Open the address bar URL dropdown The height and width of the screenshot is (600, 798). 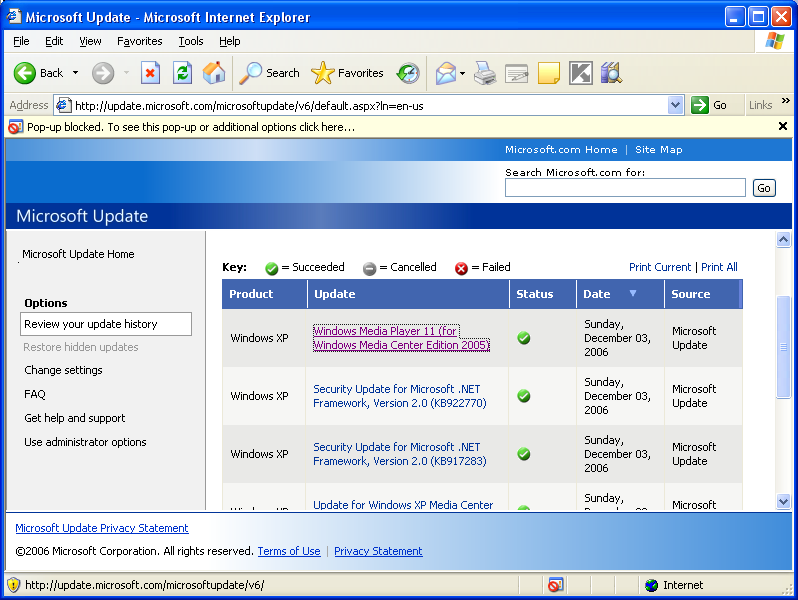coord(675,105)
